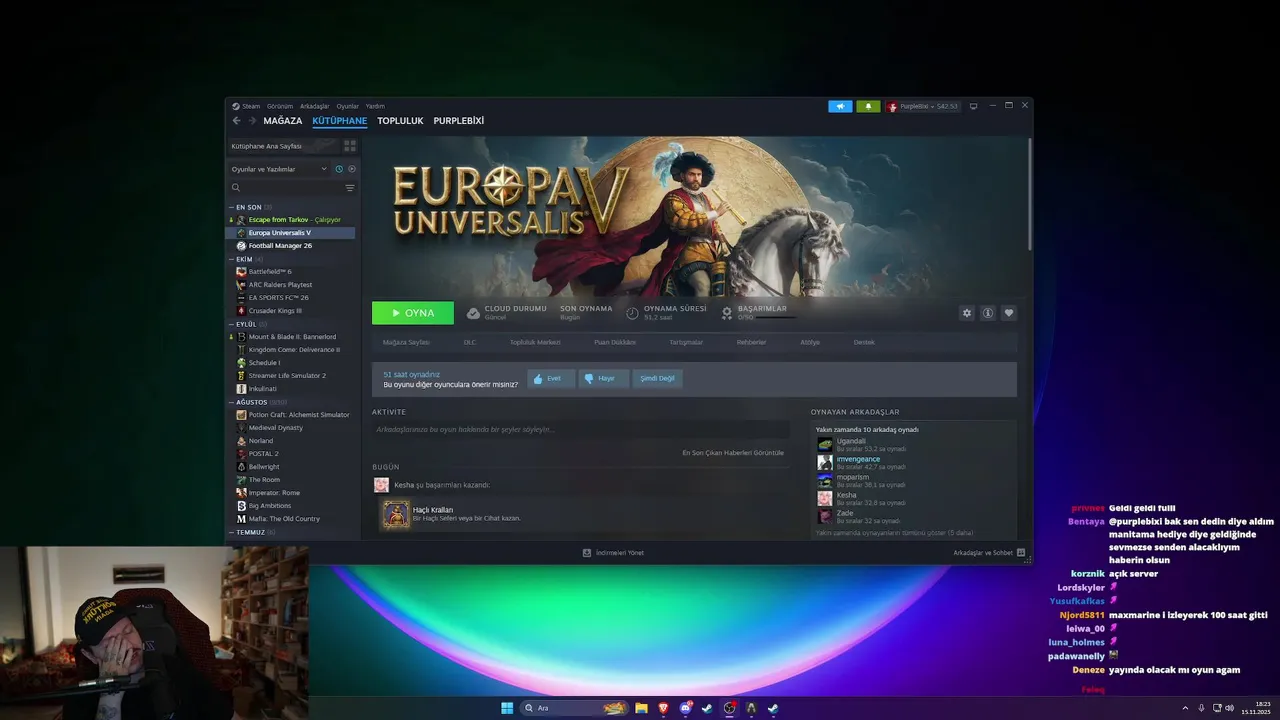The width and height of the screenshot is (1280, 720).
Task: Click the Hacı Kralları achievement icon
Action: [397, 515]
